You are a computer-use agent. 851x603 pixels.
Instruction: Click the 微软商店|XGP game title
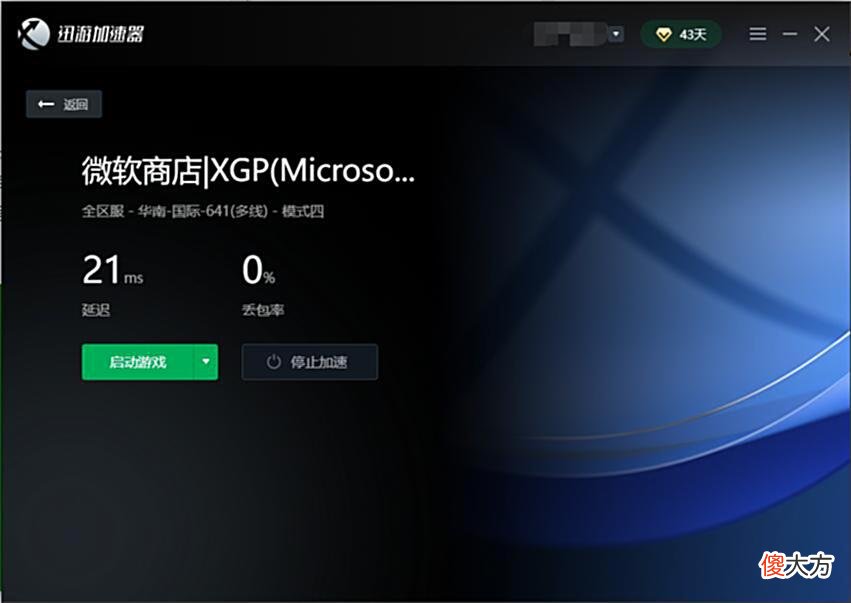248,171
